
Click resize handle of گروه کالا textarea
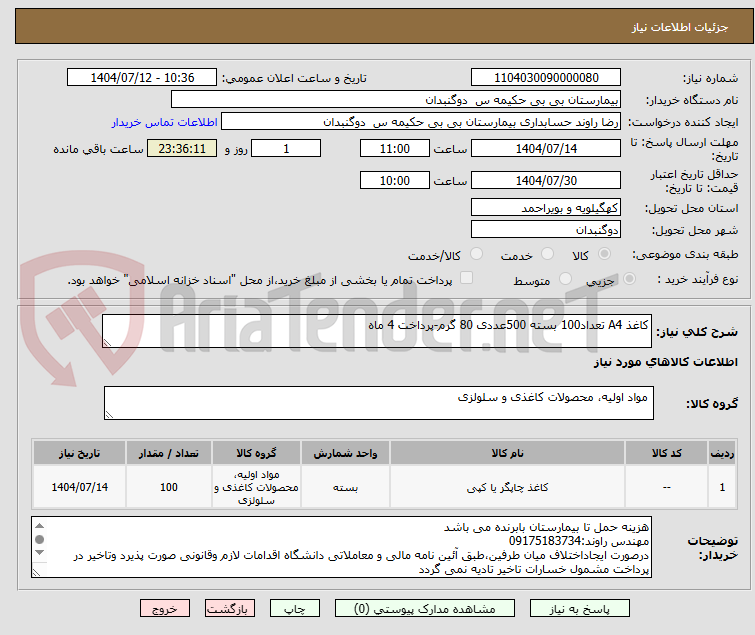pyautogui.click(x=109, y=415)
